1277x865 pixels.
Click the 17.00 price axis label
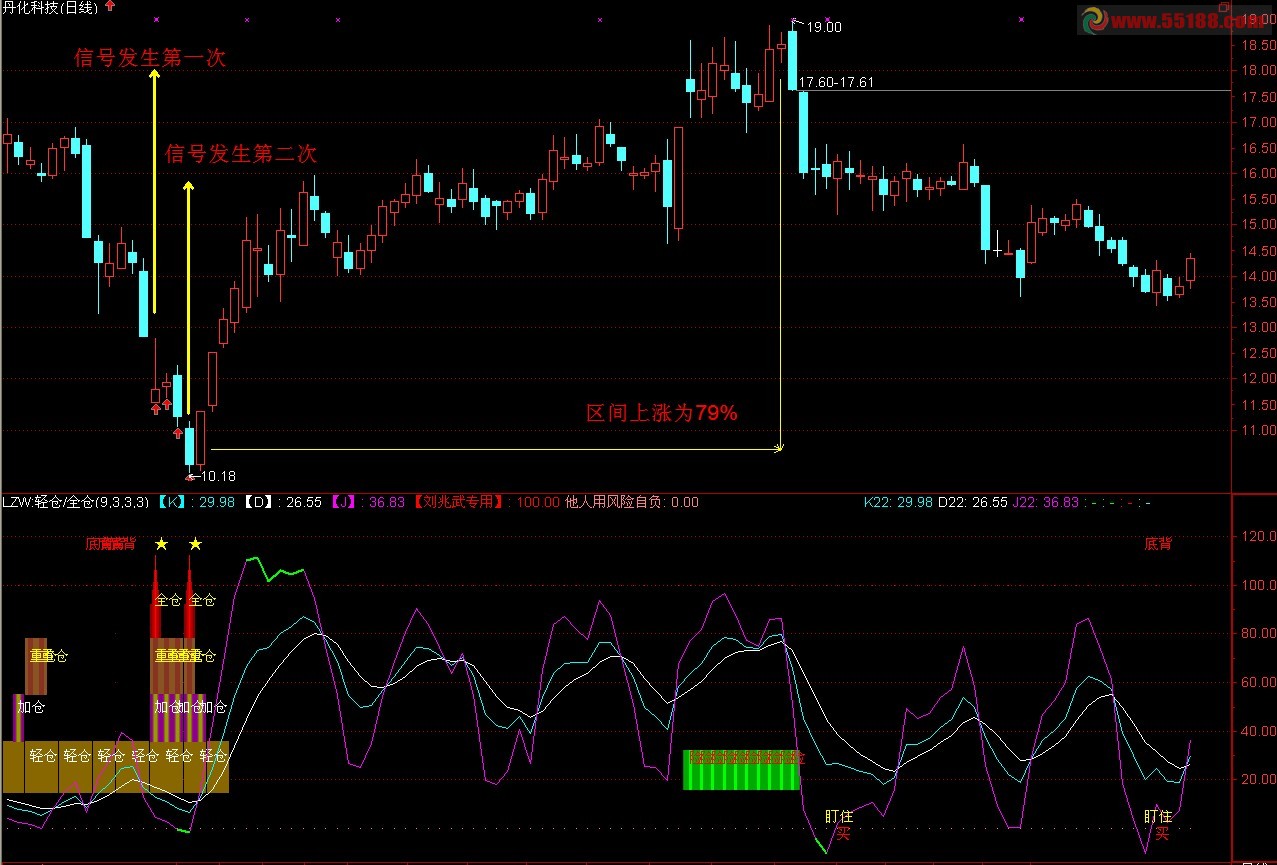pyautogui.click(x=1257, y=122)
